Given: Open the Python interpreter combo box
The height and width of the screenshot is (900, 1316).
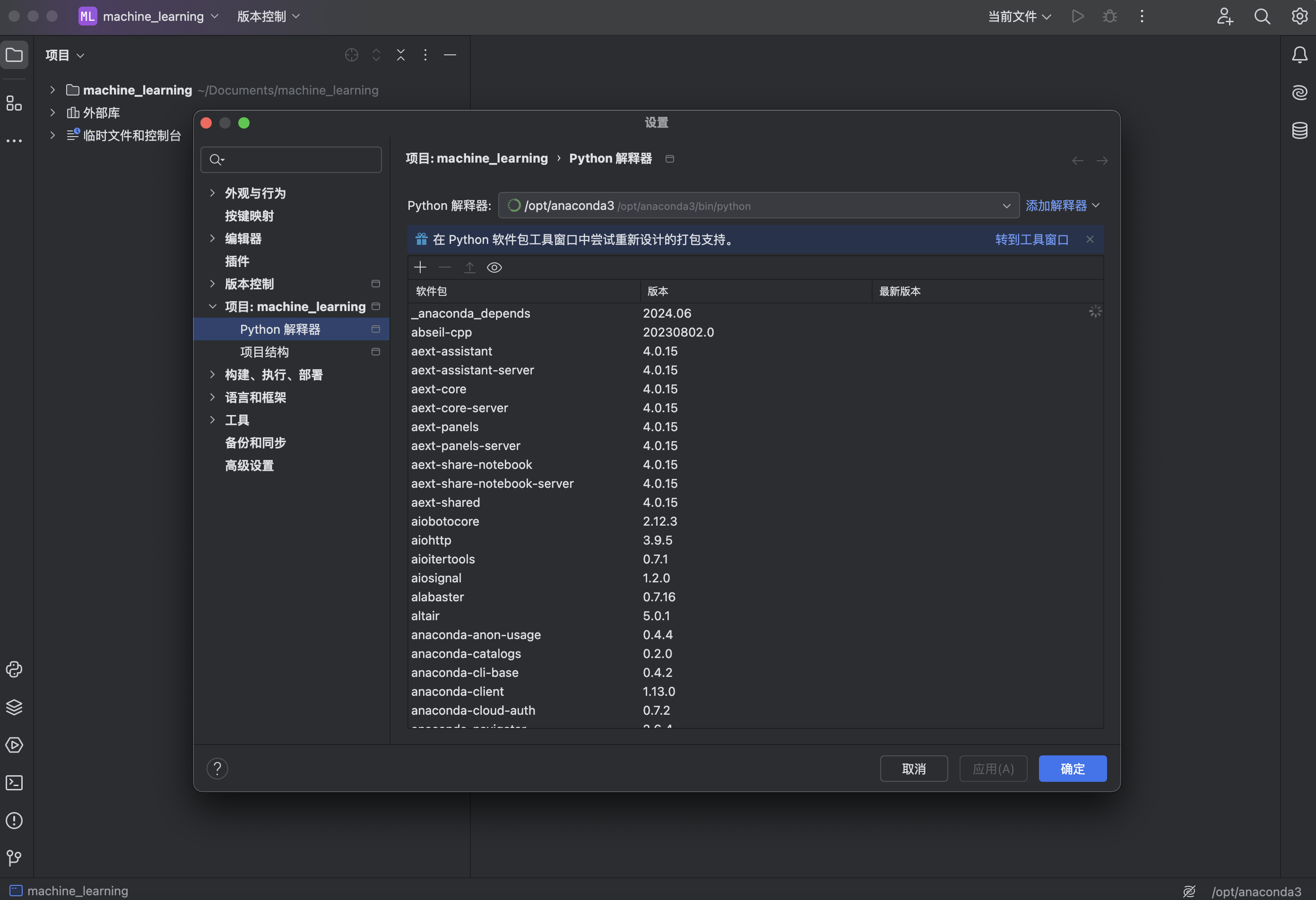Looking at the screenshot, I should [759, 205].
